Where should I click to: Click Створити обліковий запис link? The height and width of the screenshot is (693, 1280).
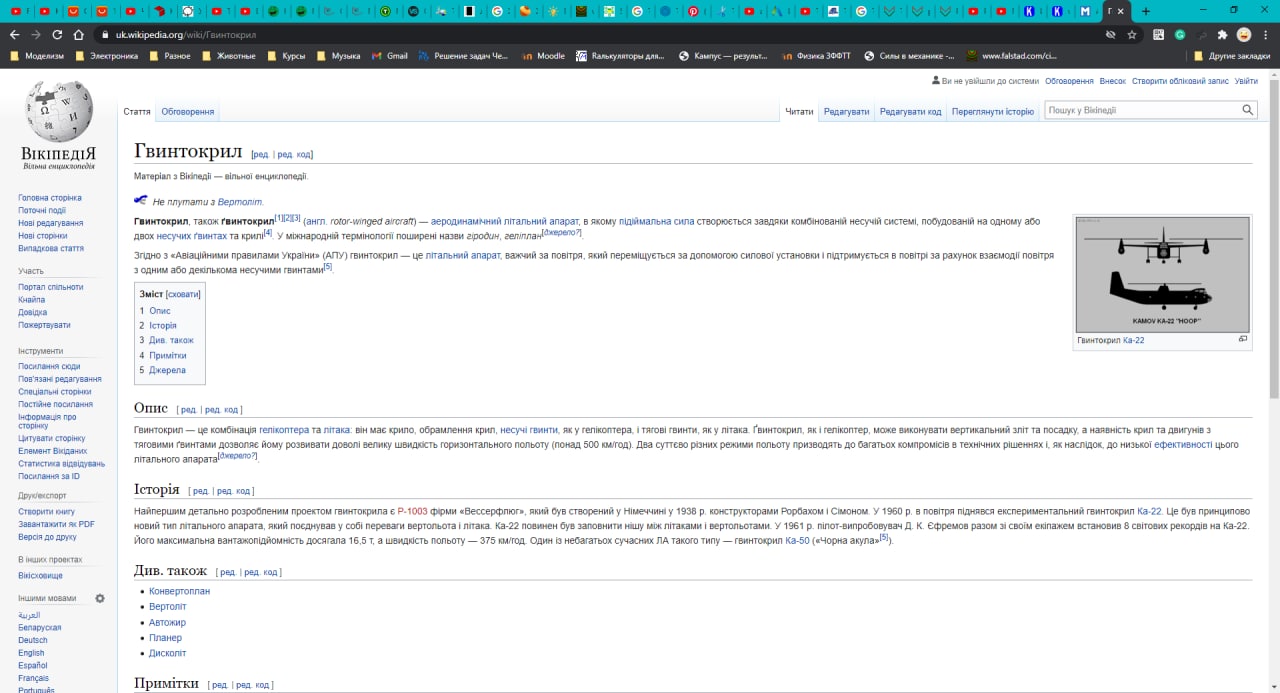[x=1180, y=81]
